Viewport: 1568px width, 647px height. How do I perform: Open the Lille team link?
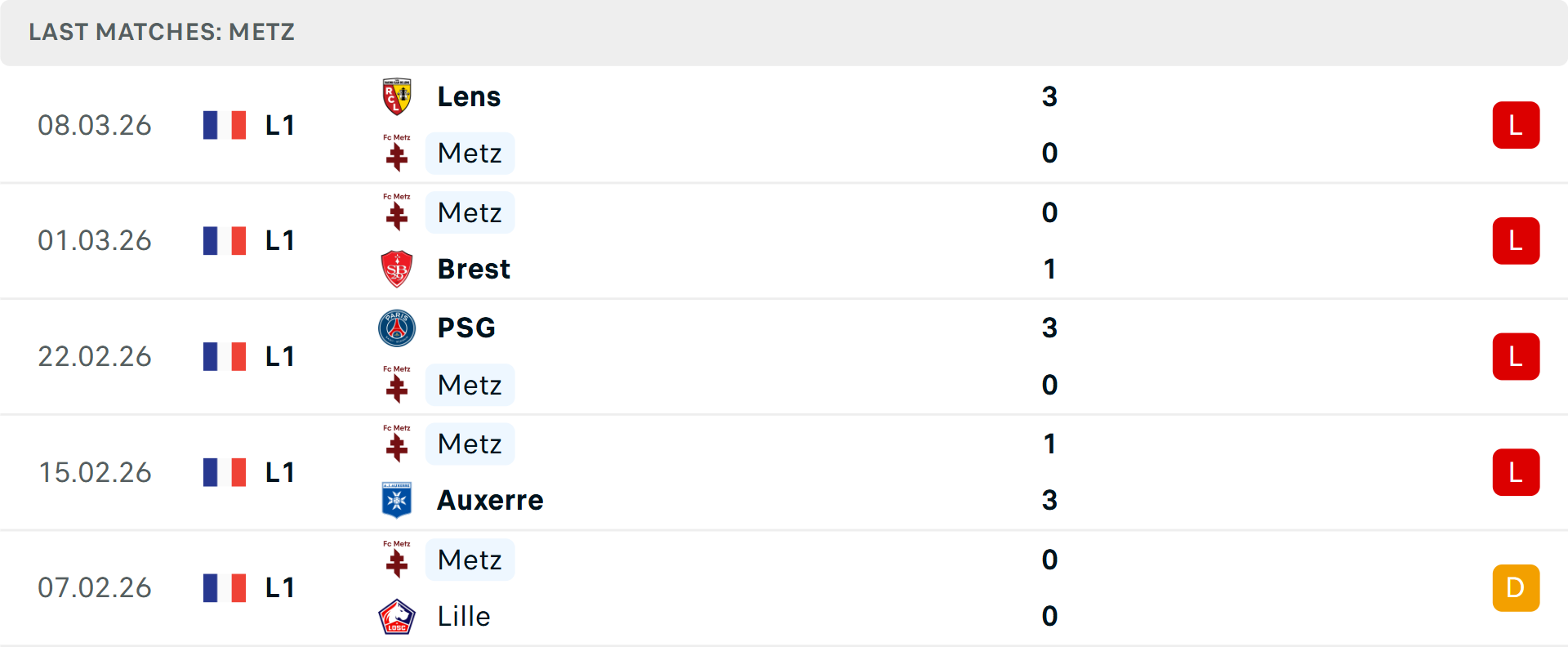(464, 616)
